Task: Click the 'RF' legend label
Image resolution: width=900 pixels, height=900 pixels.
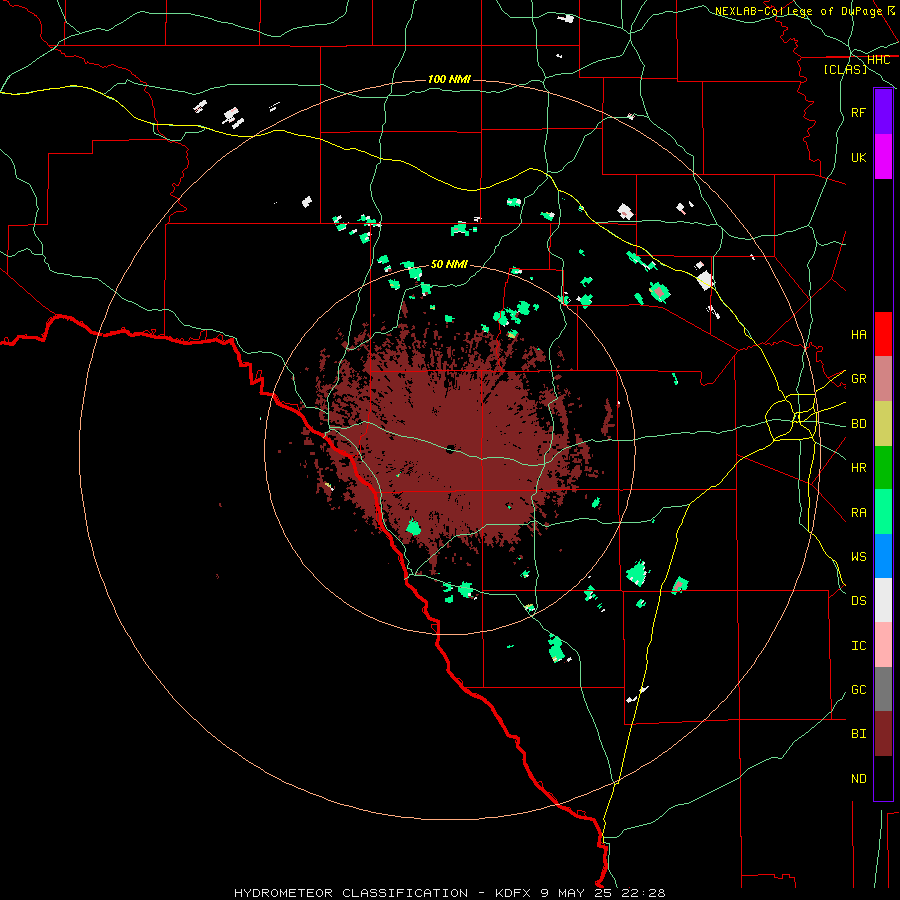Action: coord(858,112)
